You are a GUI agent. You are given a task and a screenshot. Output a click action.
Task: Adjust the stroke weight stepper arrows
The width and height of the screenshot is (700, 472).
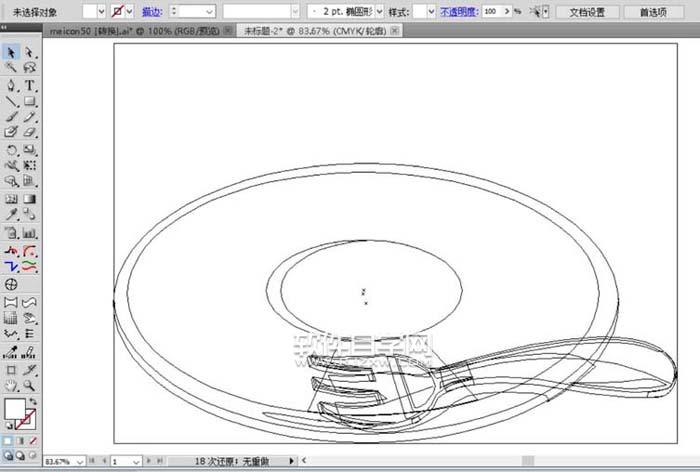174,12
